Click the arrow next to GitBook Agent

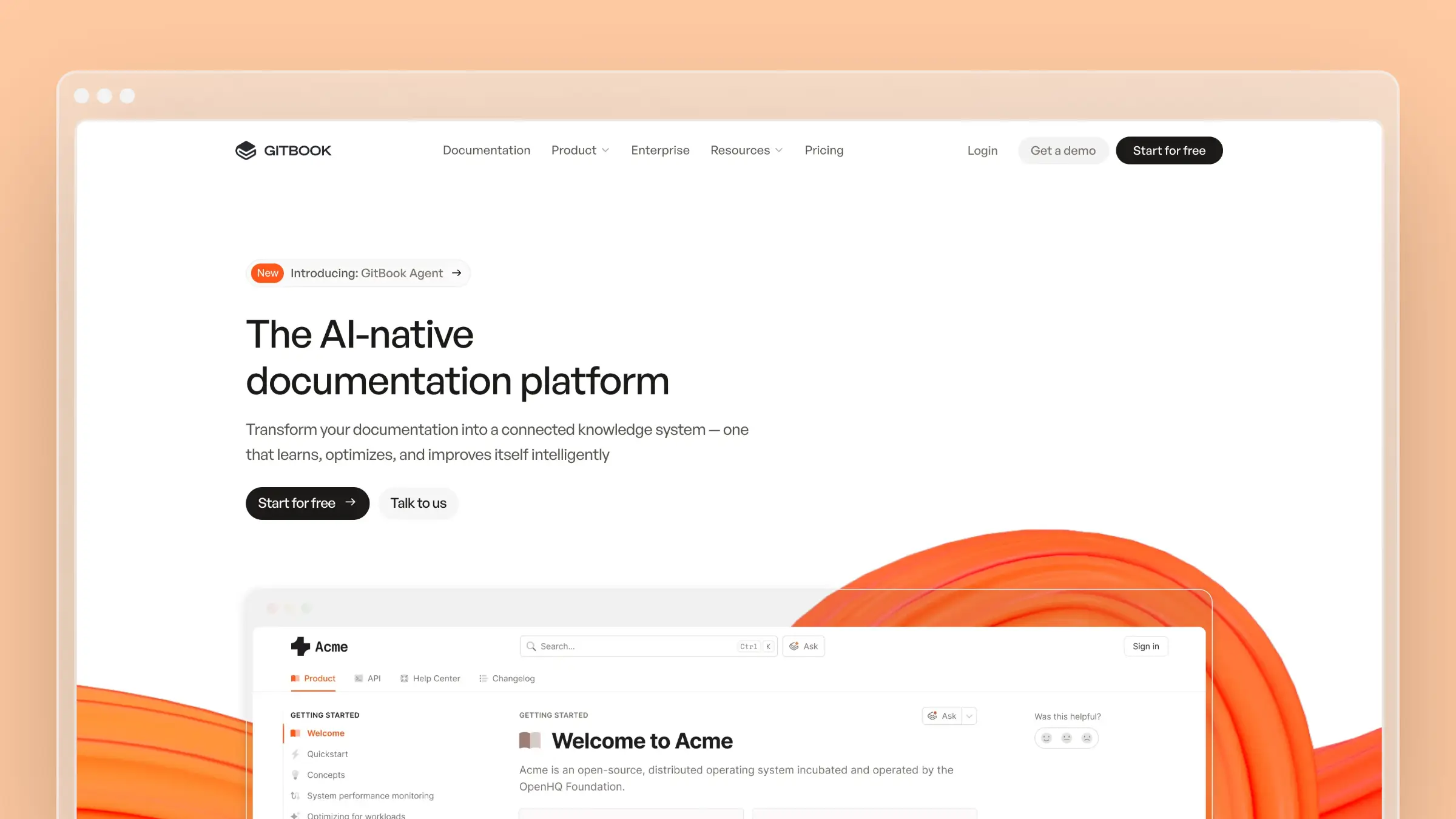(x=457, y=273)
